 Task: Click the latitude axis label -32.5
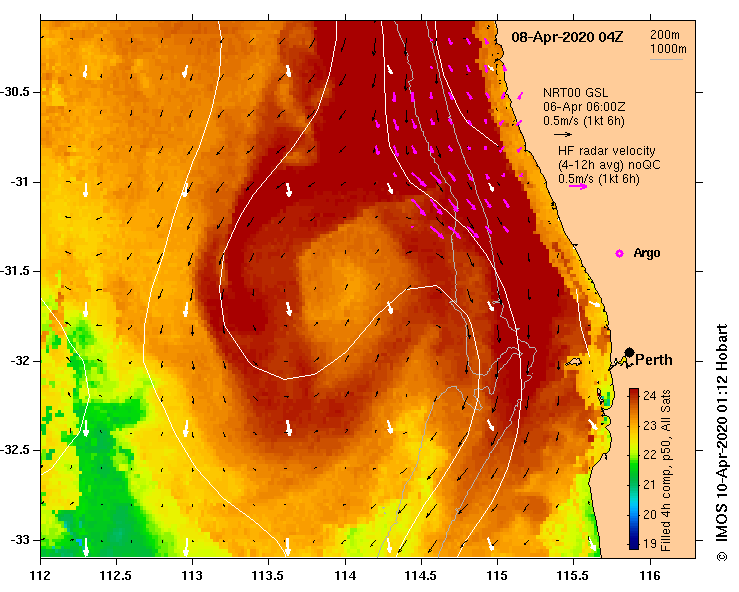tap(16, 450)
